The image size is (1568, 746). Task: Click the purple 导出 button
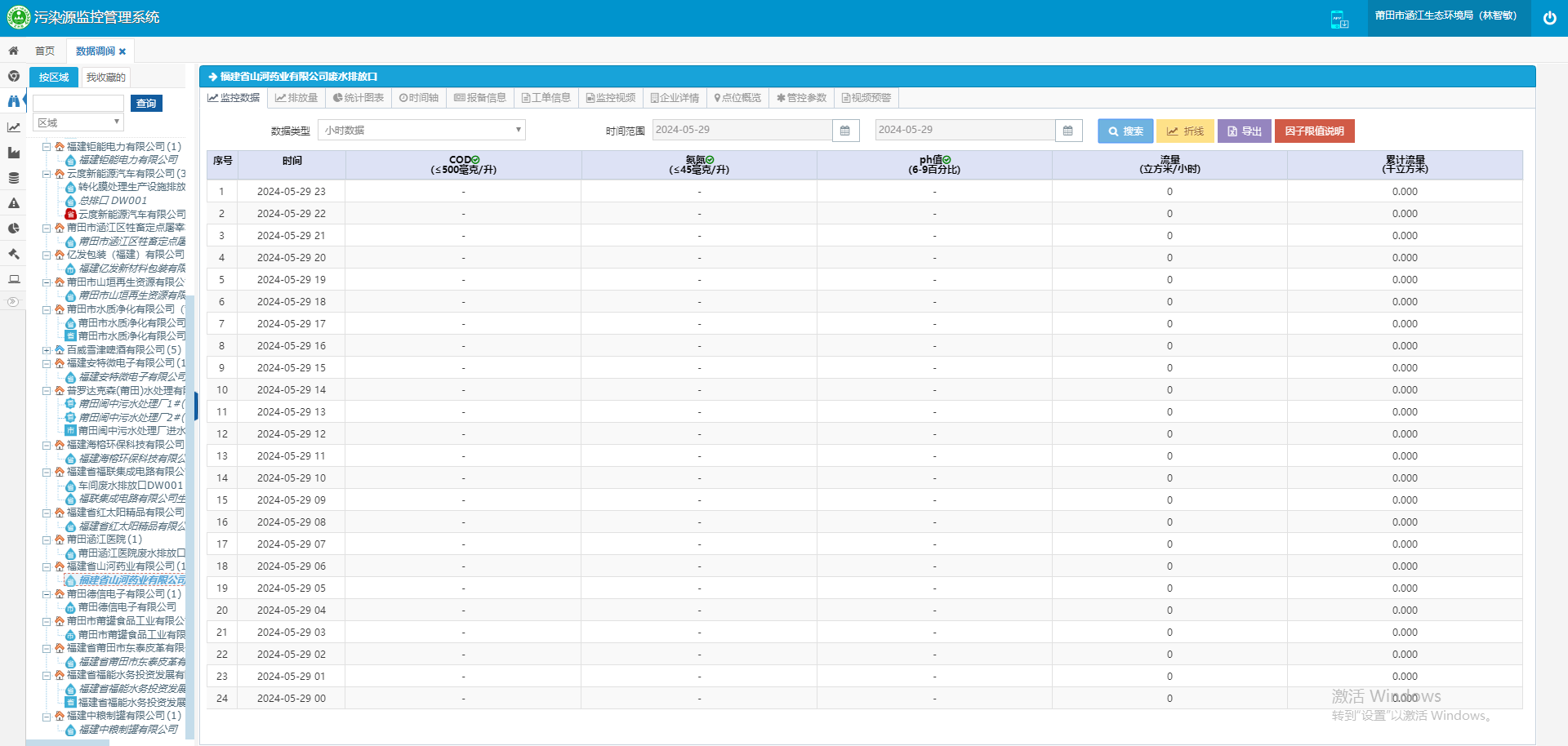coord(1245,131)
